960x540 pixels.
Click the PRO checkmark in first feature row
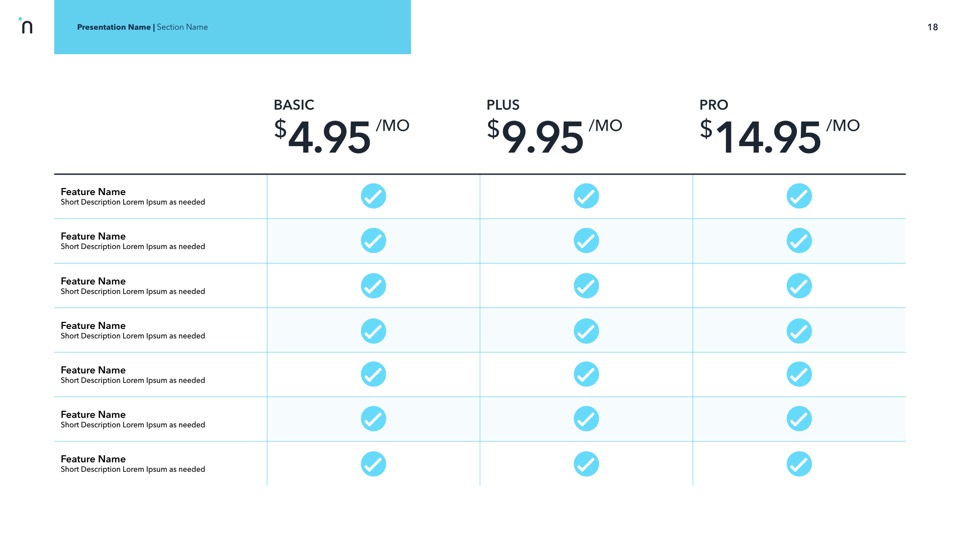(x=799, y=196)
